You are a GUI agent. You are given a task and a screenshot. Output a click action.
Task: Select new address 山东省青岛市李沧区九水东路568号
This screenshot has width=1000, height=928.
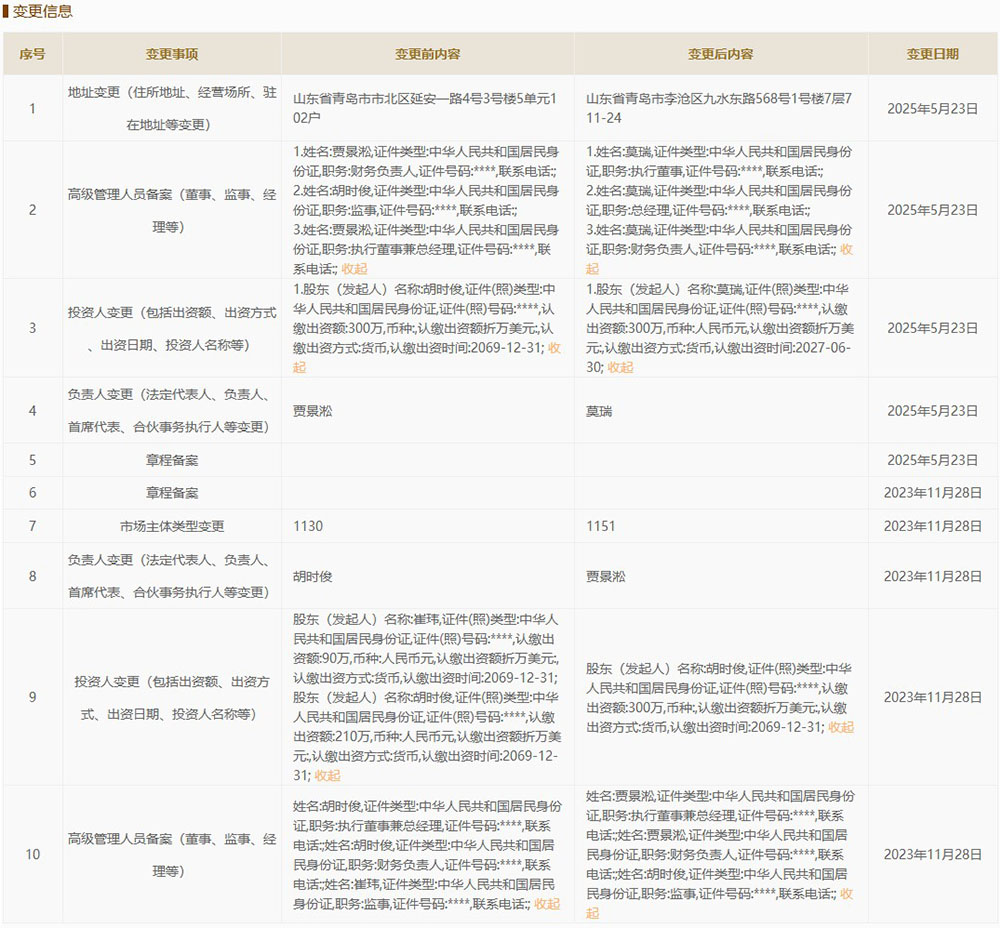tap(719, 108)
